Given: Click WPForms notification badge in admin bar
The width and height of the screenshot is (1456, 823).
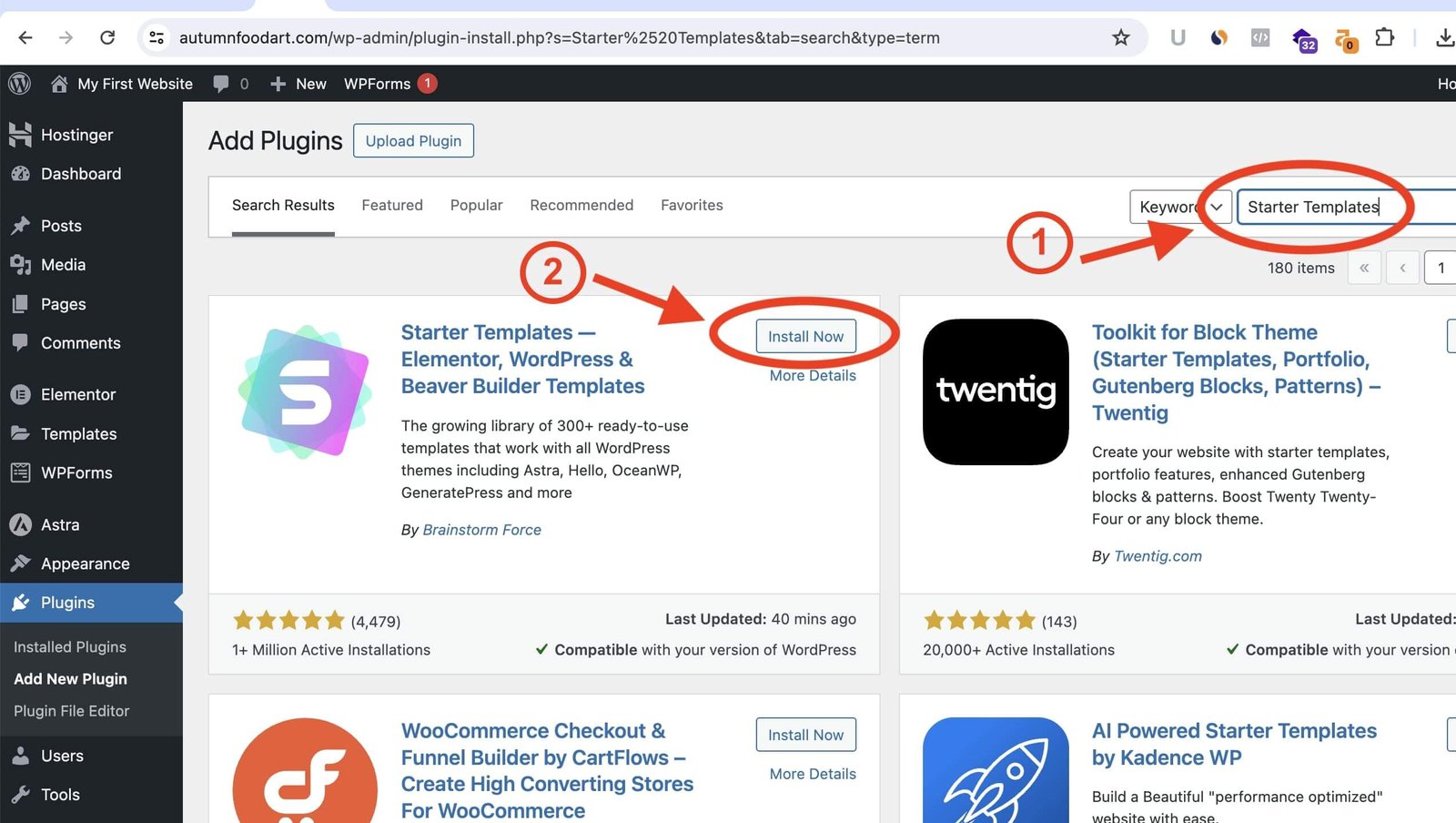Looking at the screenshot, I should coord(428,83).
